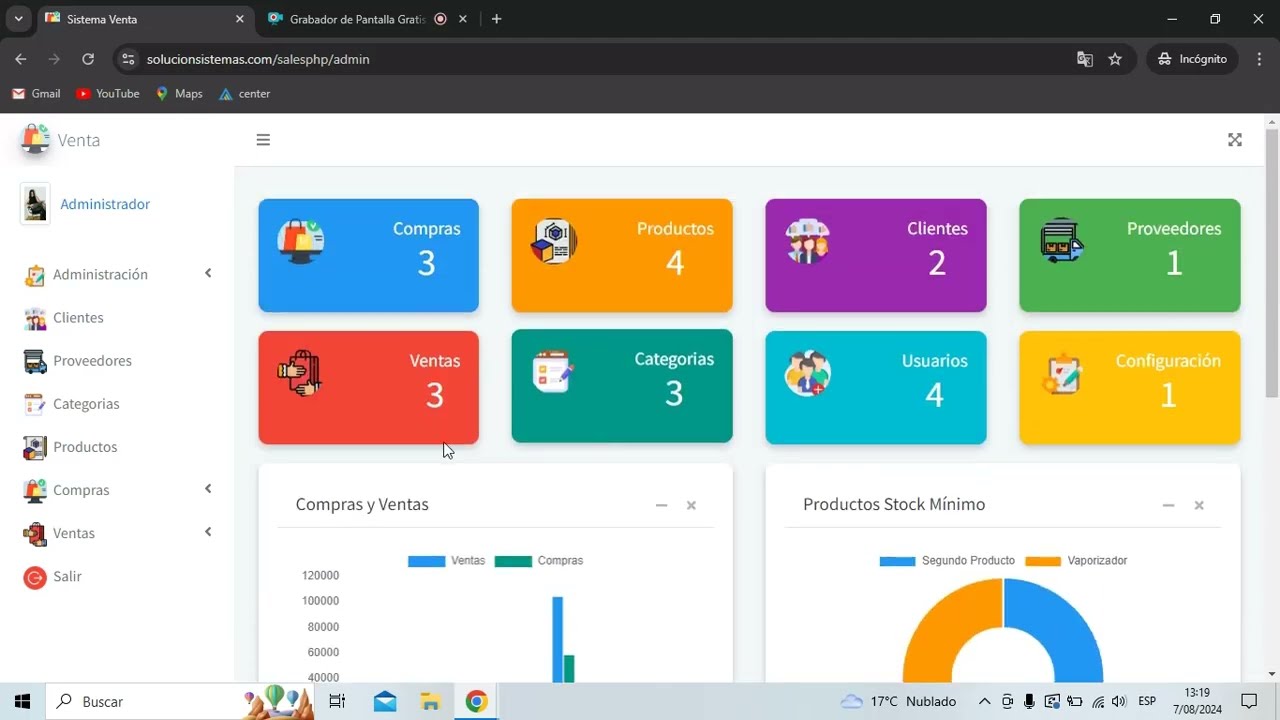Click the red Salir logout icon
Viewport: 1280px width, 720px height.
[x=35, y=577]
